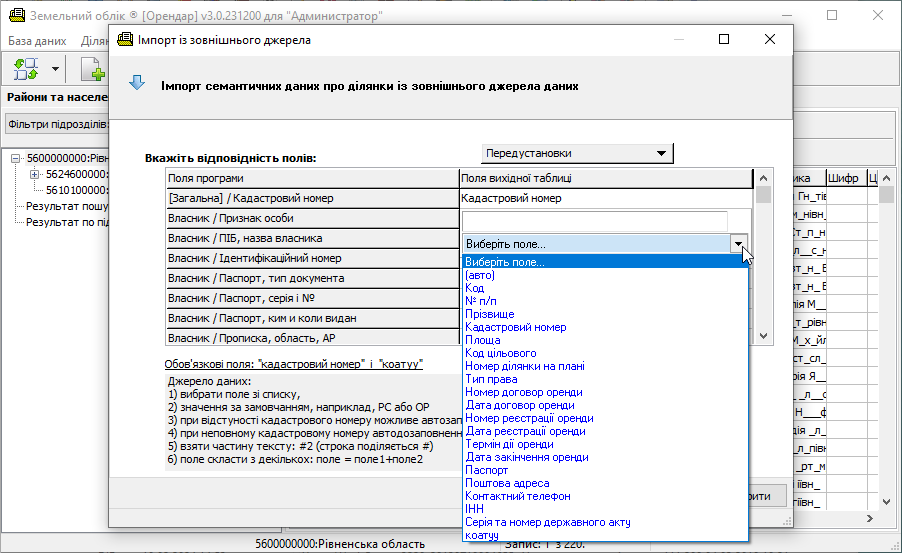This screenshot has width=902, height=553.
Task: Select row "Власник / Паспорт, ким и коли видан"
Action: pyautogui.click(x=312, y=318)
